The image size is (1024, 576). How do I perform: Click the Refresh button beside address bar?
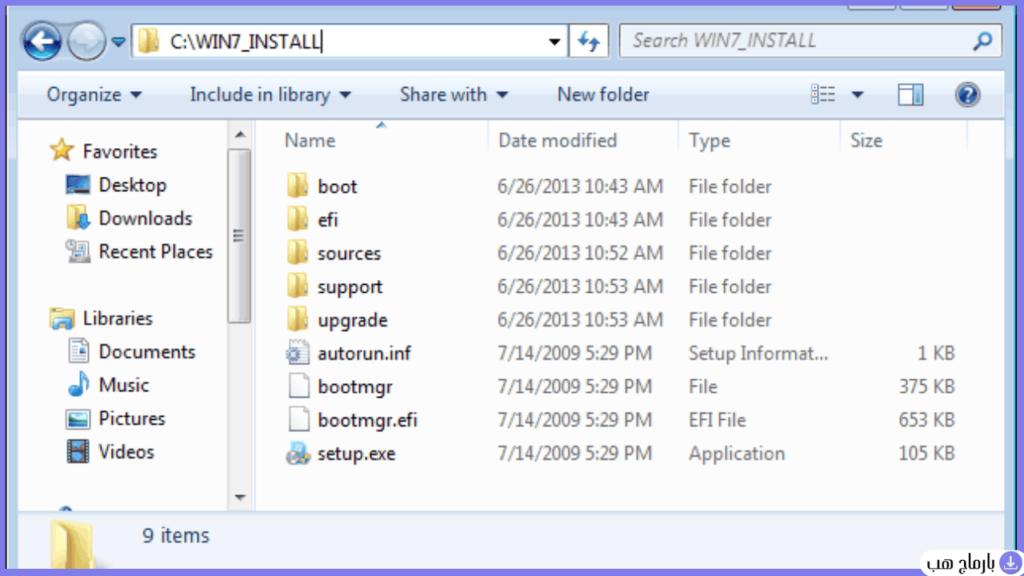click(589, 41)
